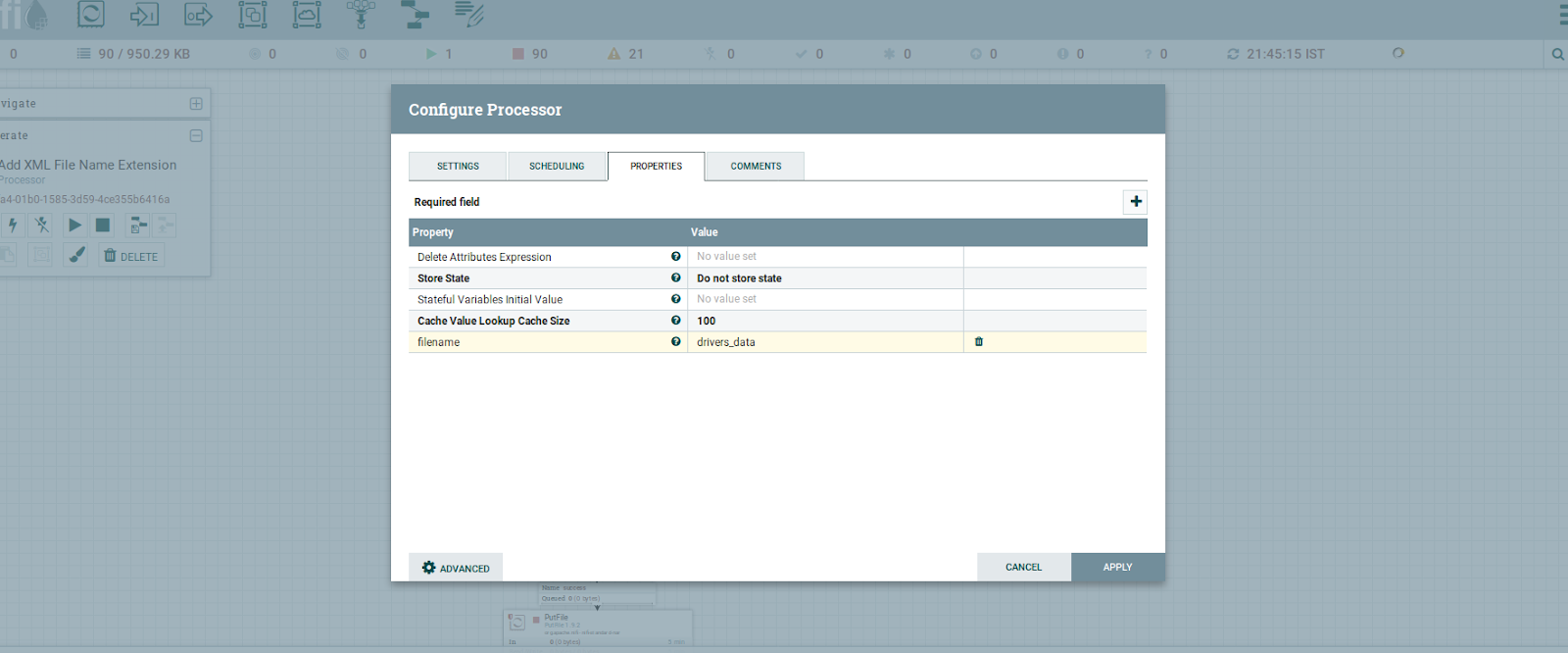Click Cancel to dismiss the dialog
This screenshot has height=653, width=1568.
coord(1023,568)
